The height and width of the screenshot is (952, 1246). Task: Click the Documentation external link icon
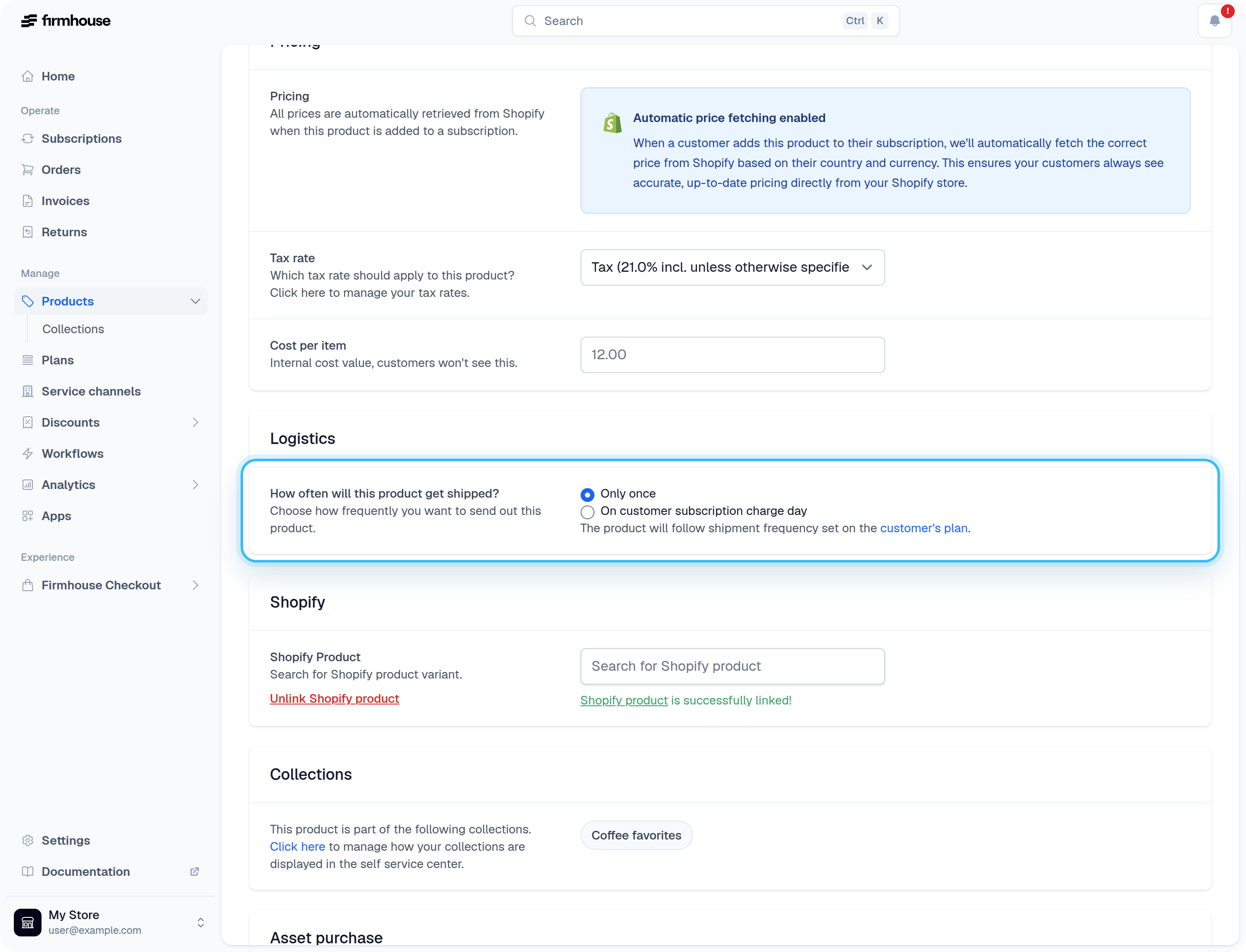(194, 872)
